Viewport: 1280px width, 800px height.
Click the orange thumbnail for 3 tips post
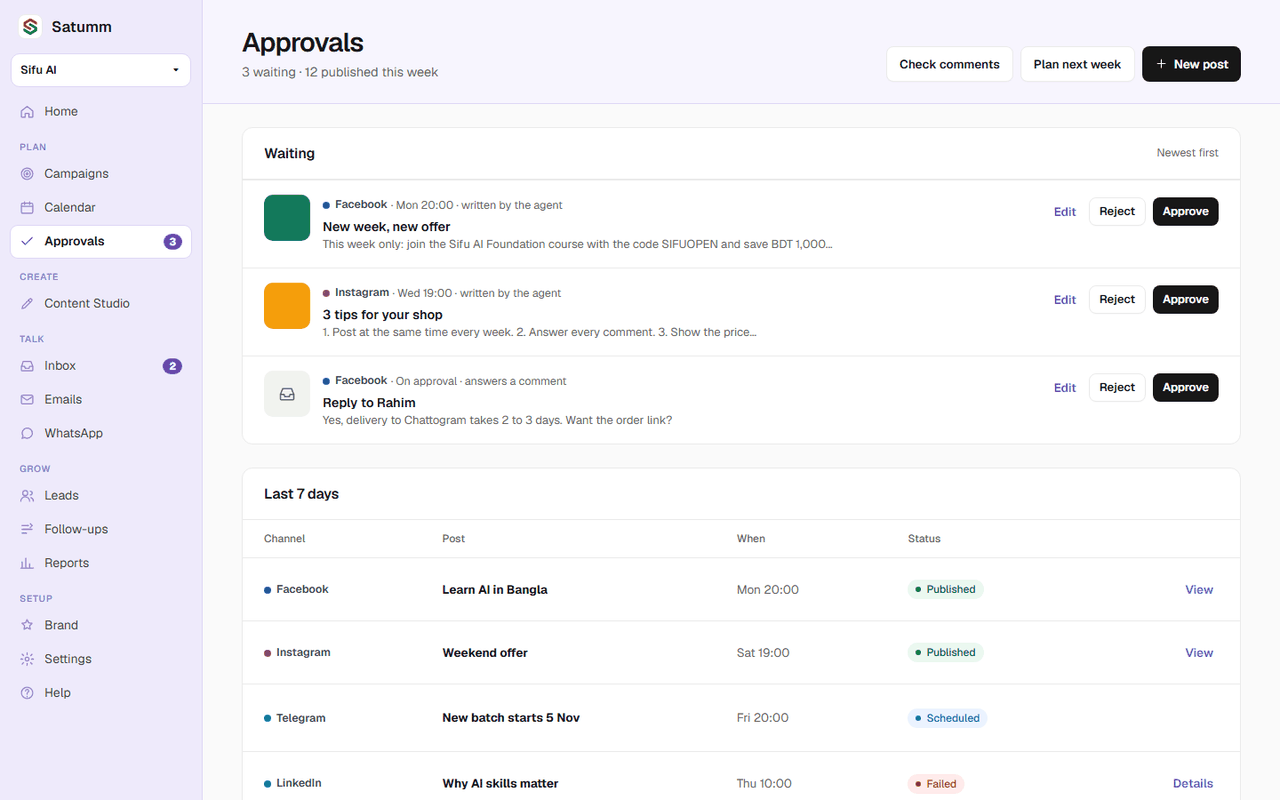[287, 306]
